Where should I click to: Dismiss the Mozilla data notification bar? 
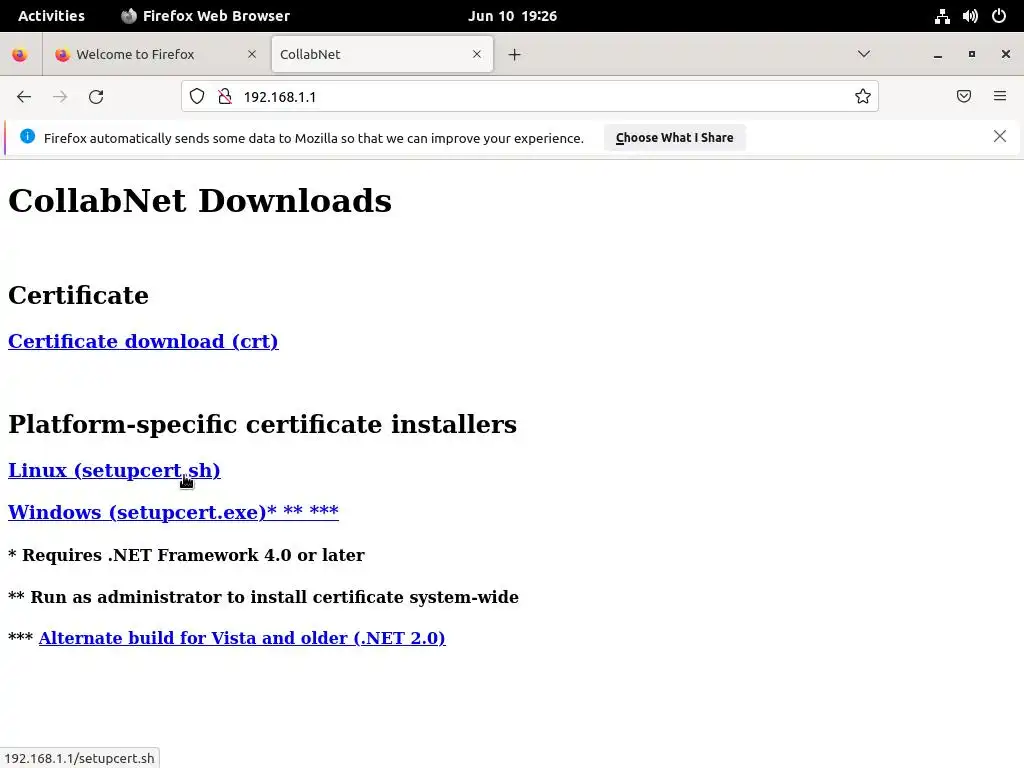point(1000,136)
